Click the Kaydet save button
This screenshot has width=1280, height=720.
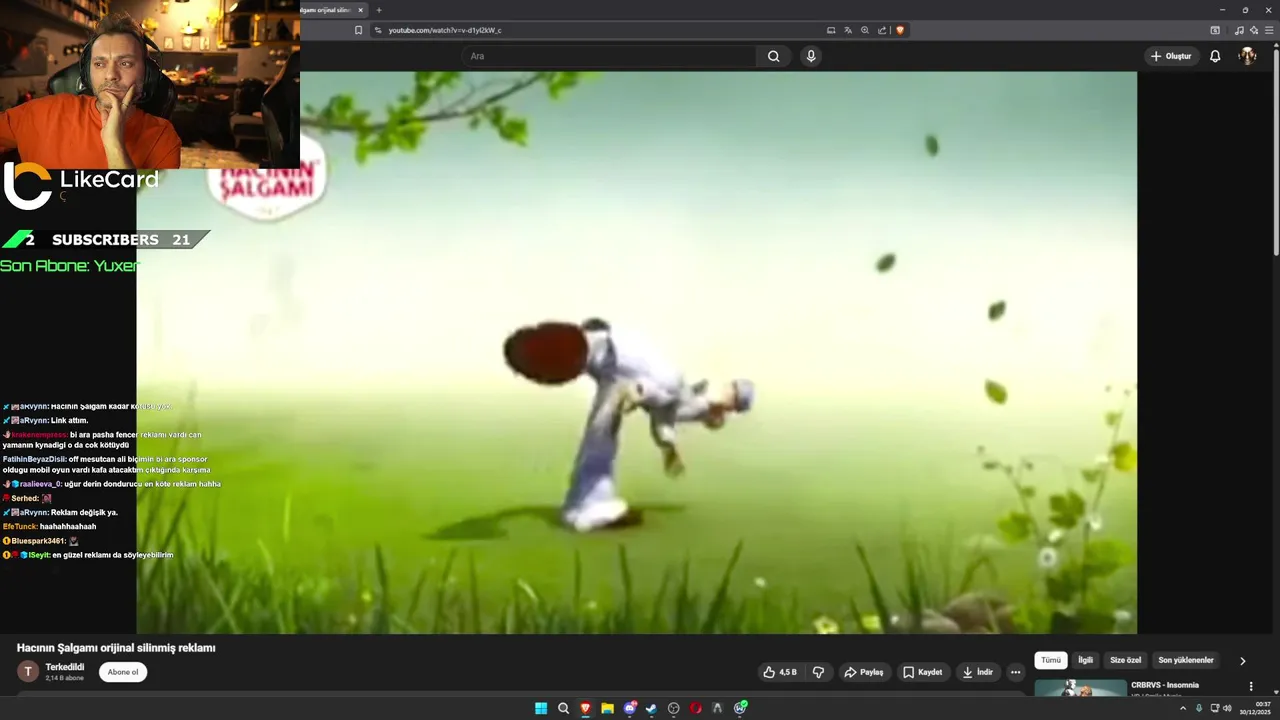click(x=922, y=672)
